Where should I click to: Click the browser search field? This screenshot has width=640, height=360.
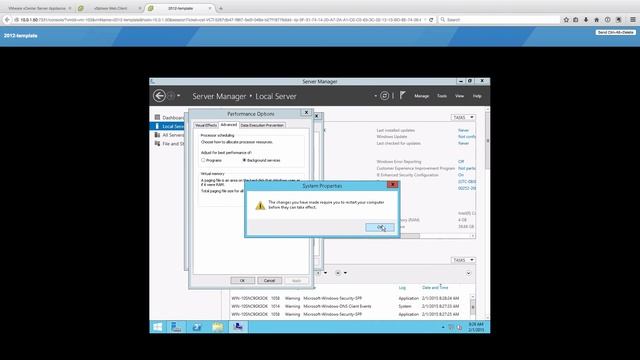click(498, 20)
